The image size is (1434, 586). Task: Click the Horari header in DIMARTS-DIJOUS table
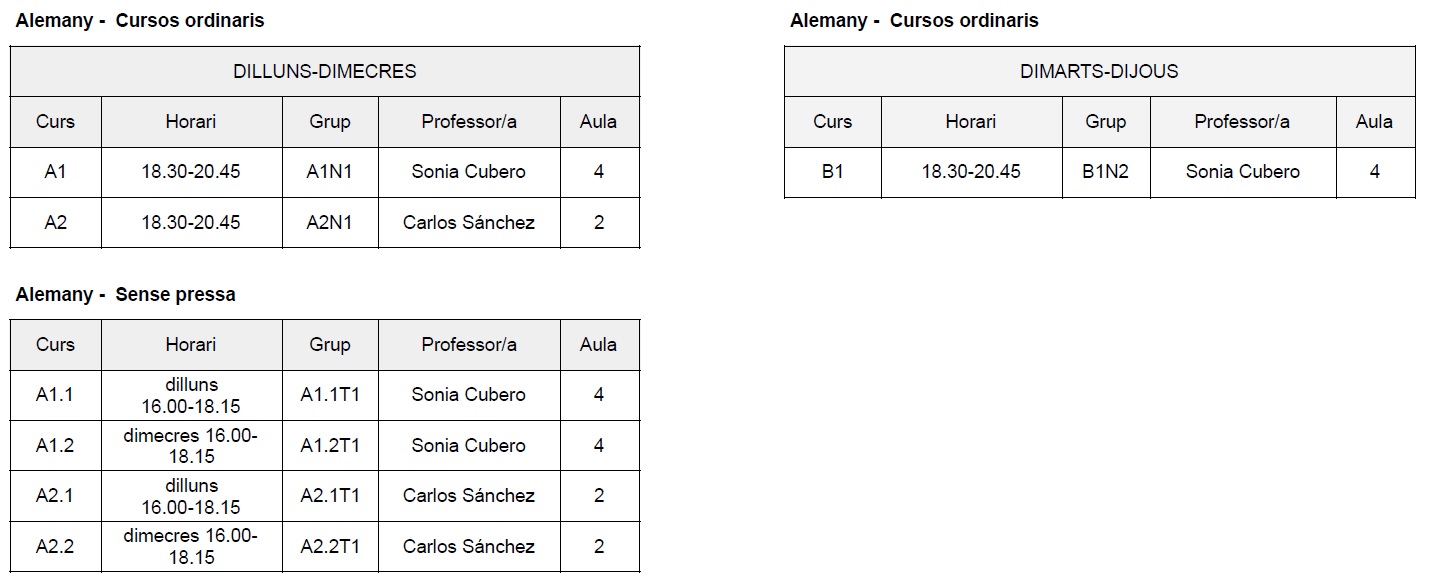(x=971, y=122)
